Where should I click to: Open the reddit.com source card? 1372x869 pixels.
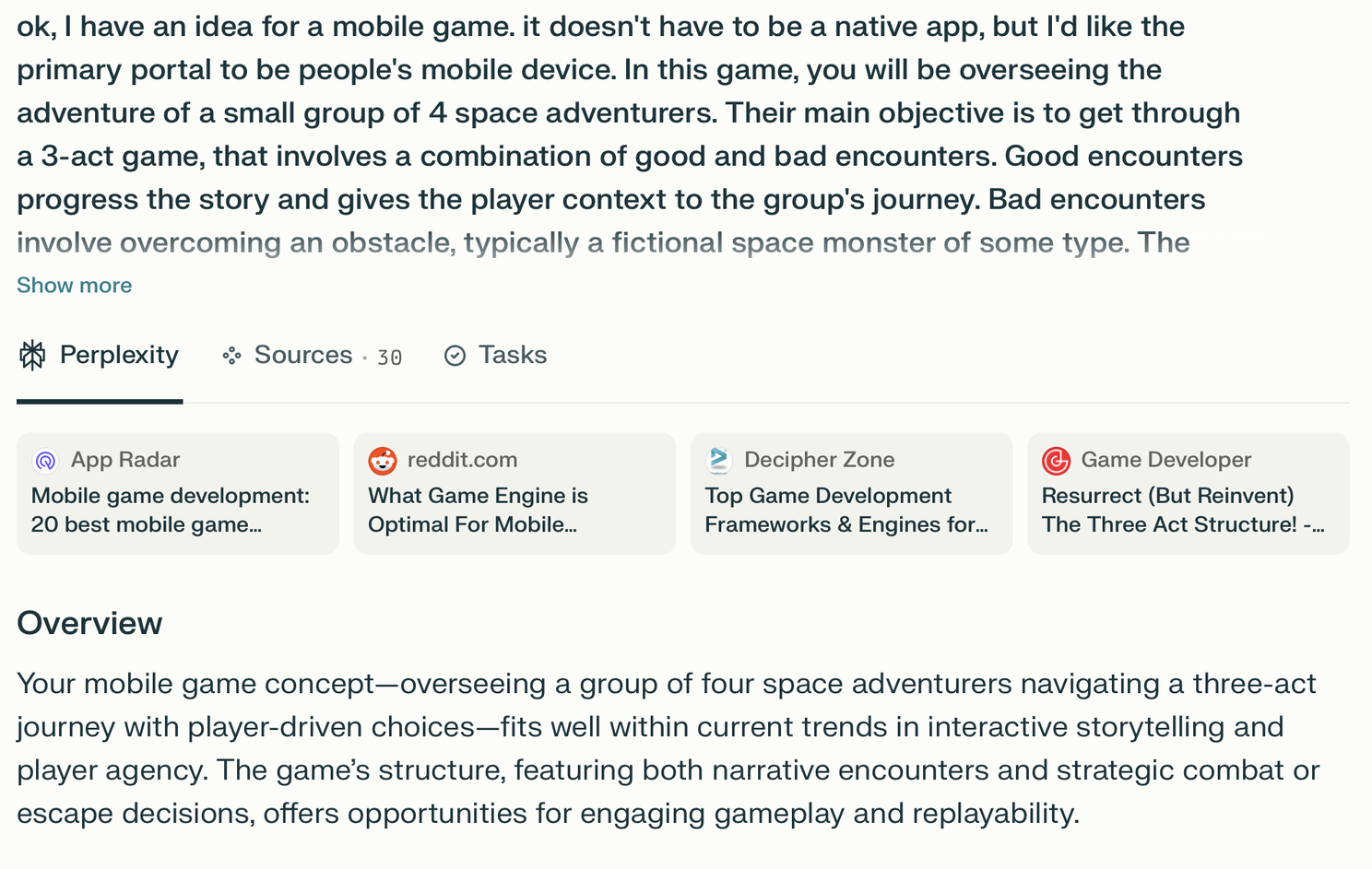click(x=514, y=494)
